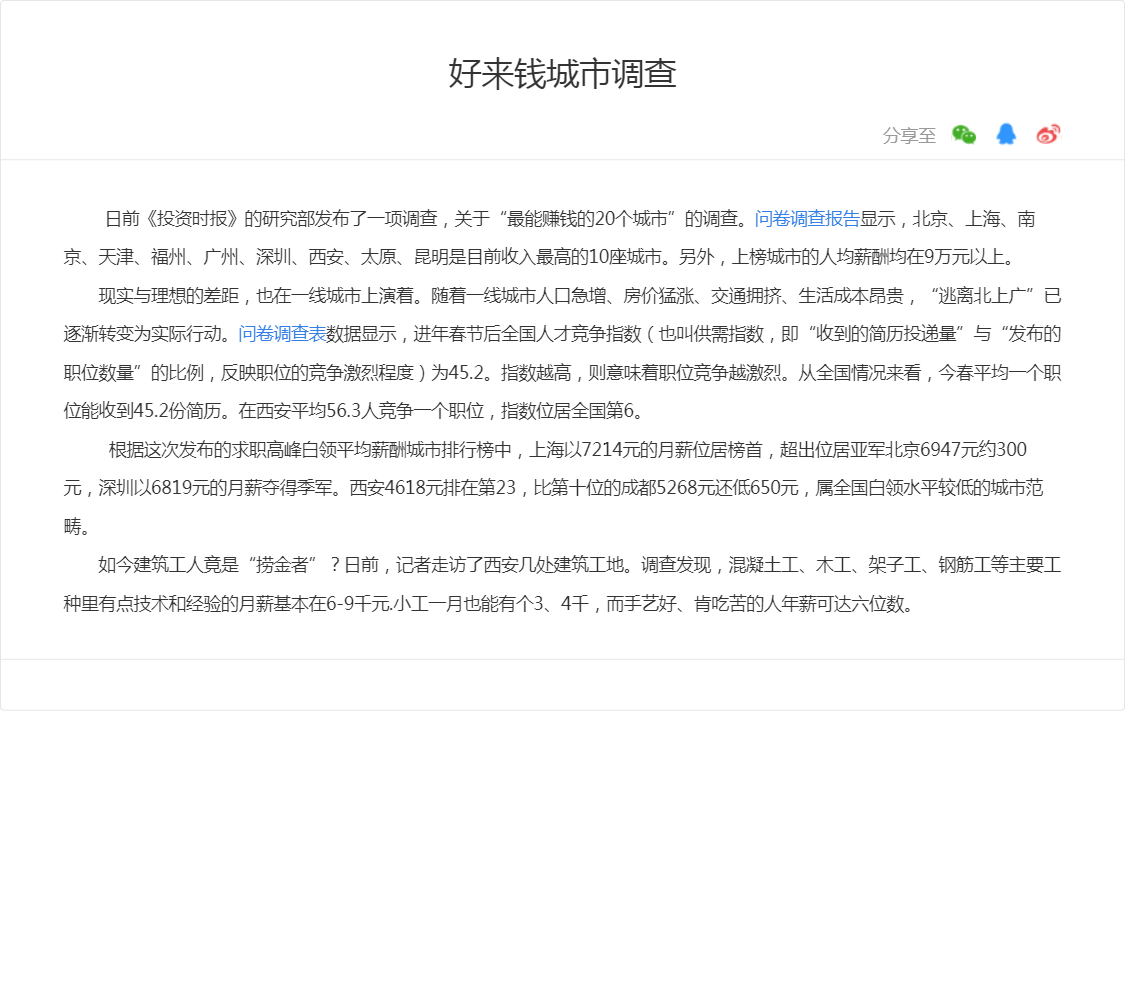Click the 分享至 label
Image resolution: width=1125 pixels, height=1000 pixels.
click(x=909, y=135)
